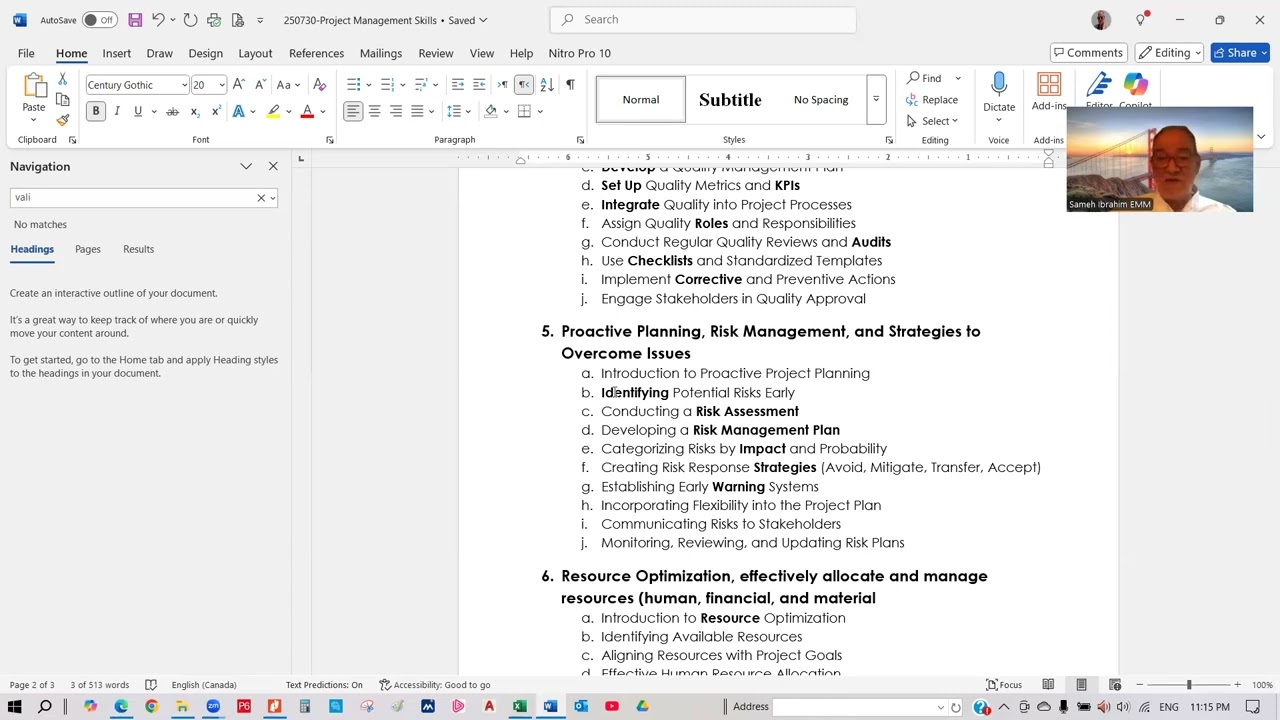Click the Save floppy disk icon in title bar
1280x720 pixels.
click(x=135, y=20)
